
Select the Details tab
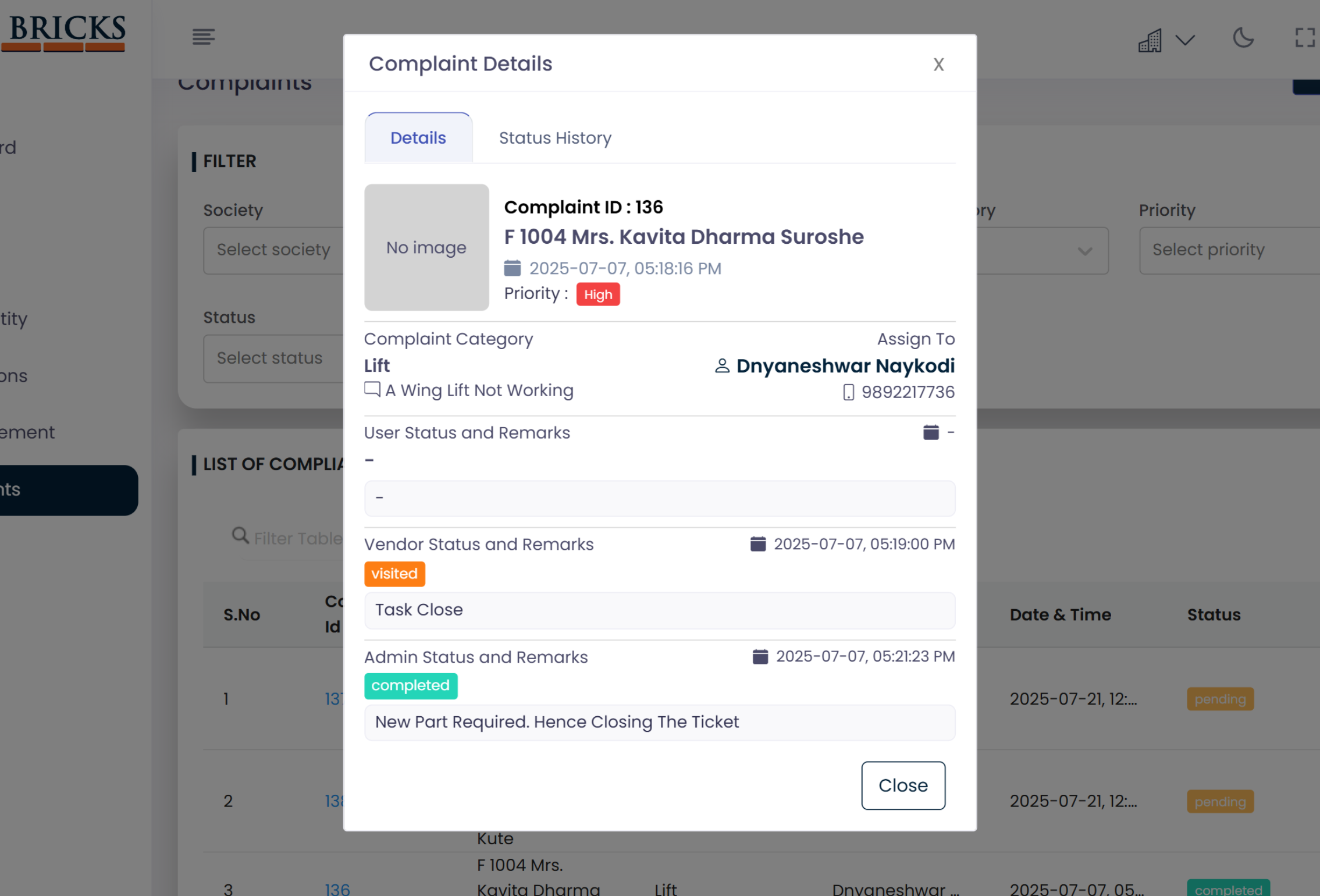[x=418, y=138]
